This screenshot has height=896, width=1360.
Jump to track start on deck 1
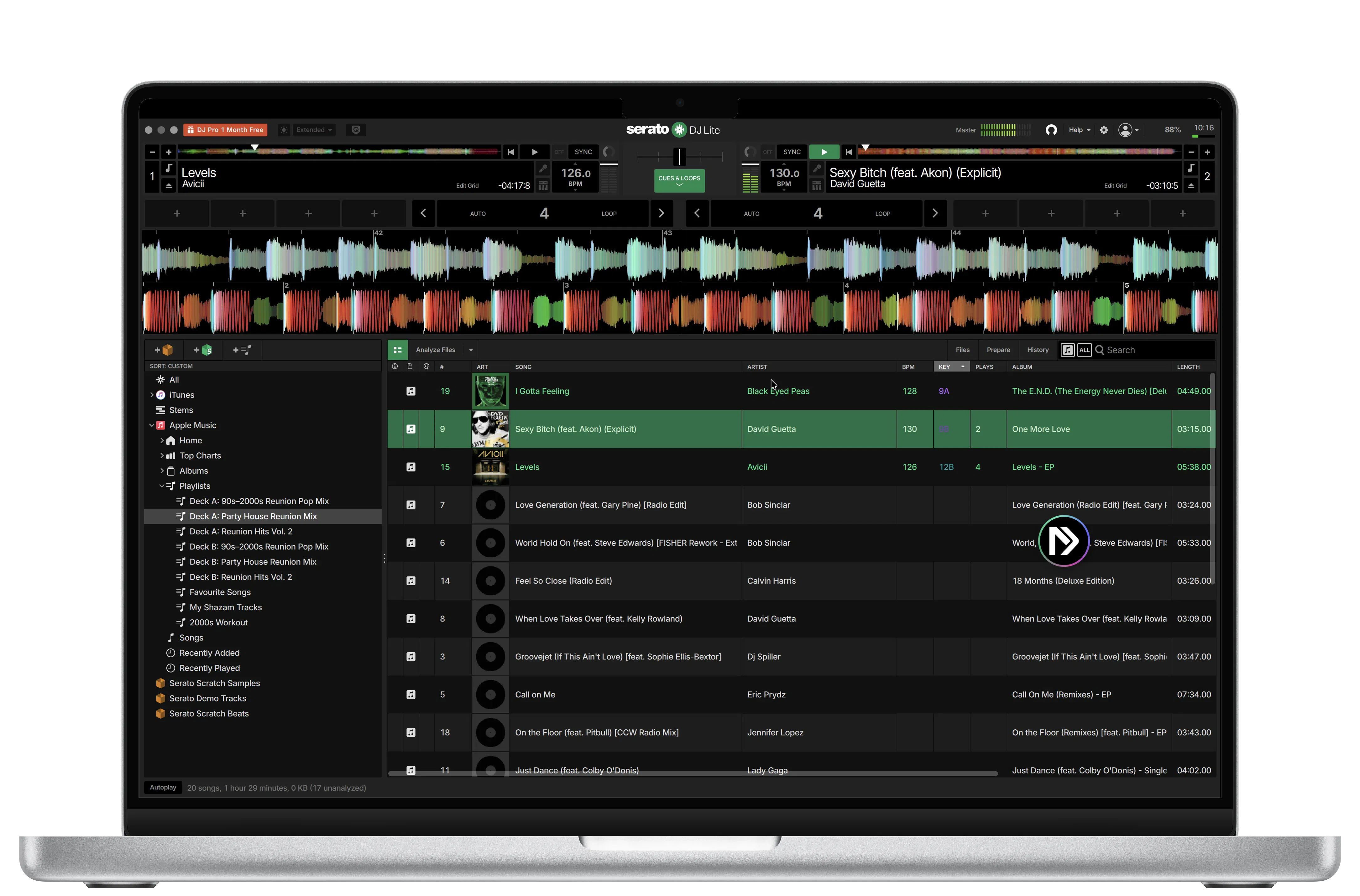click(511, 152)
